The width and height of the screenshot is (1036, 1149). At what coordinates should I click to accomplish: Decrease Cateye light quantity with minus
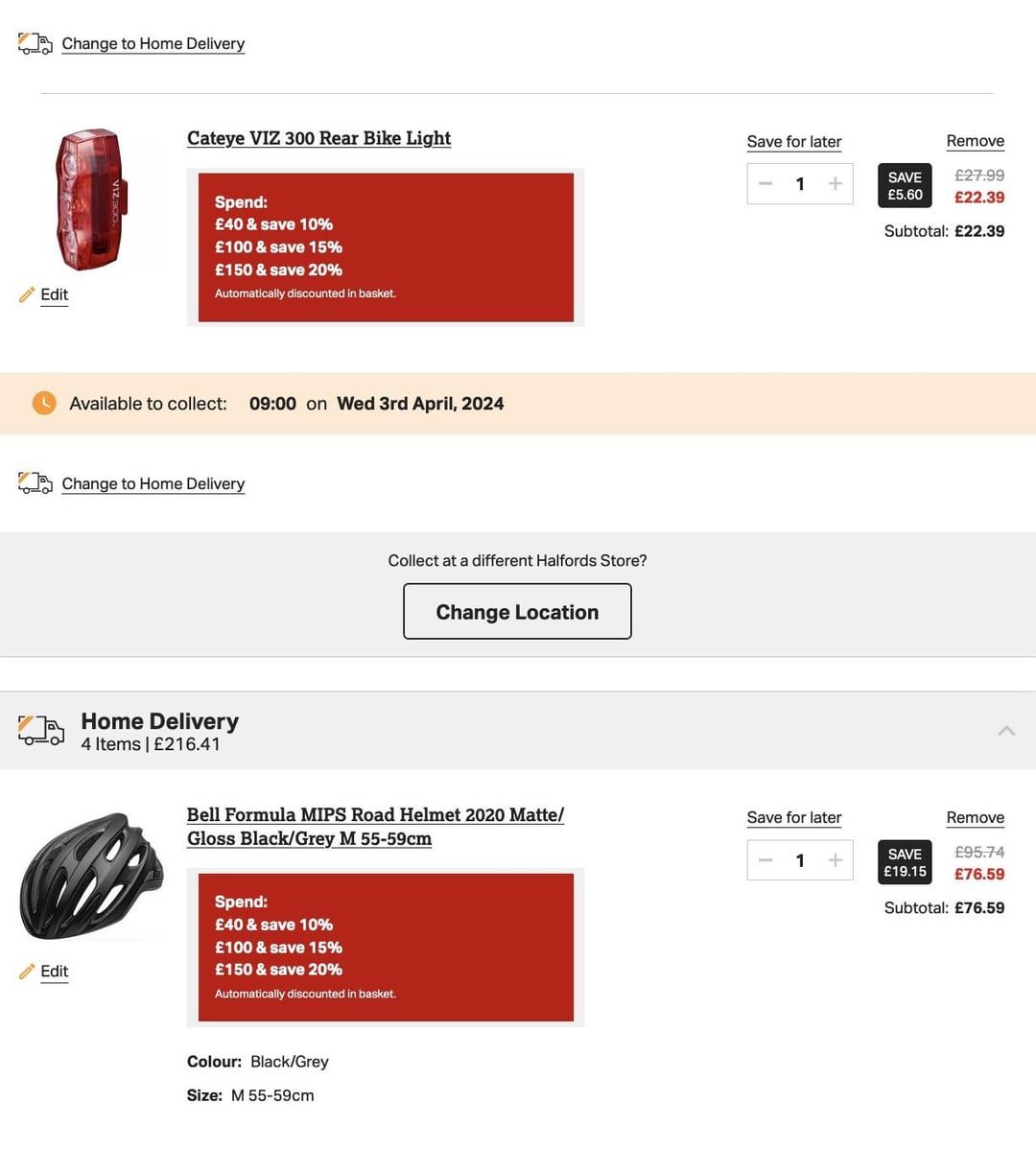[x=765, y=183]
